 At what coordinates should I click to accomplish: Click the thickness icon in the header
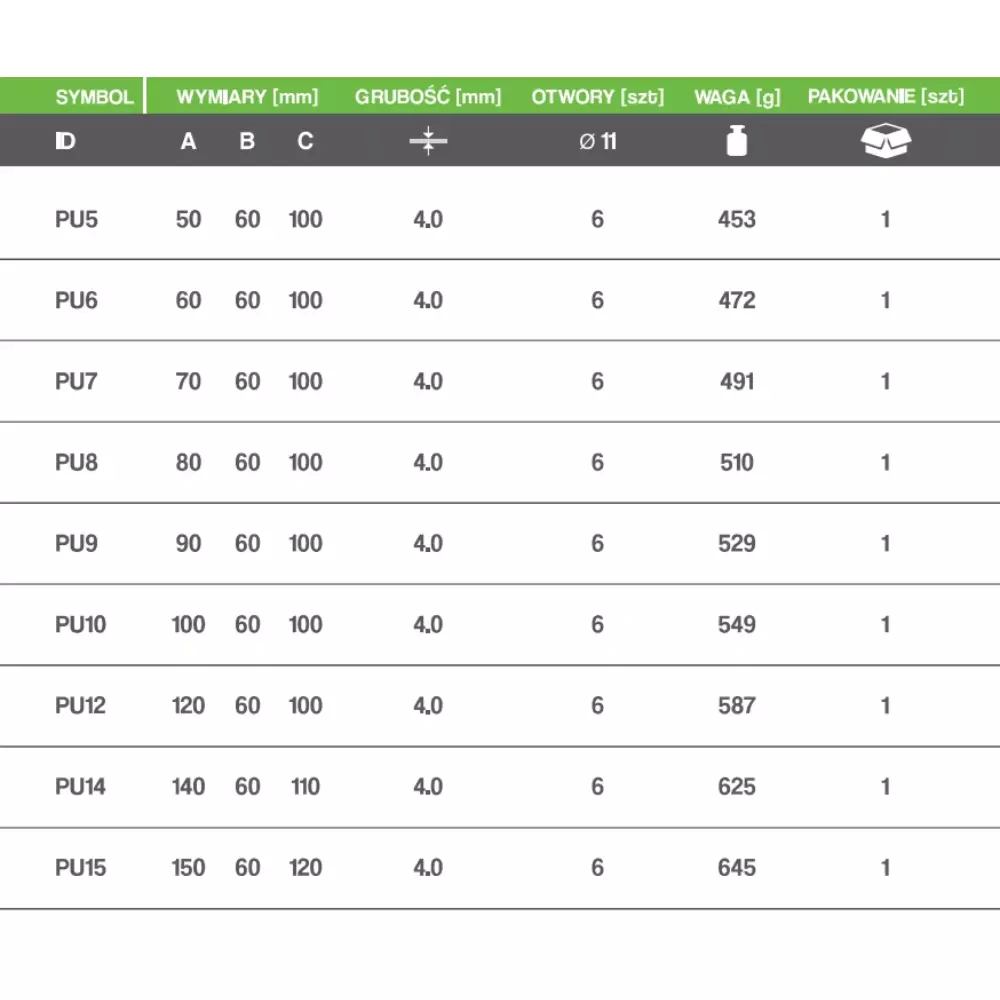[428, 141]
